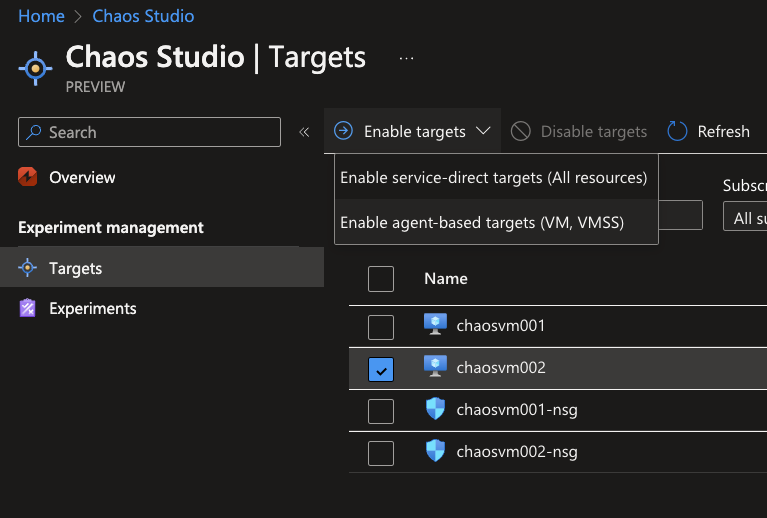This screenshot has height=518, width=767.
Task: Click the chaosvm001-nsg shield icon
Action: [x=435, y=408]
